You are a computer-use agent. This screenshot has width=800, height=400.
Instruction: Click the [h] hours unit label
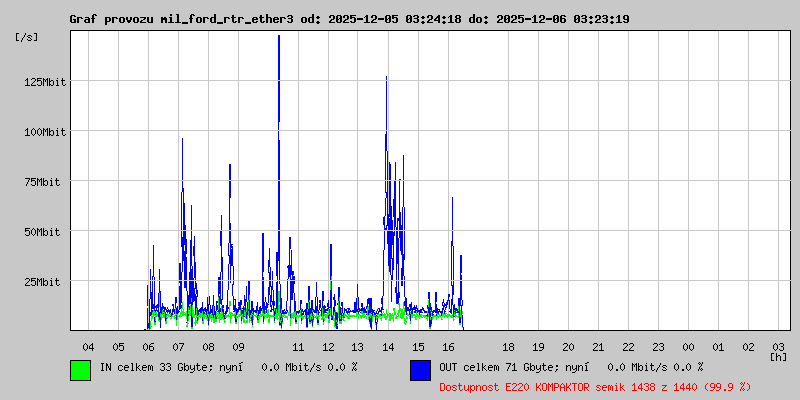coord(779,356)
